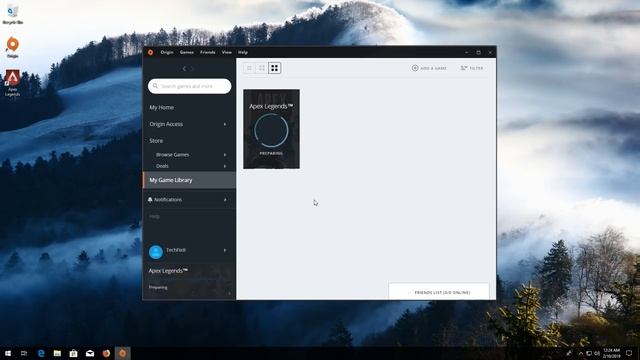Image resolution: width=640 pixels, height=360 pixels.
Task: Open the network icon in tray
Action: click(589, 353)
